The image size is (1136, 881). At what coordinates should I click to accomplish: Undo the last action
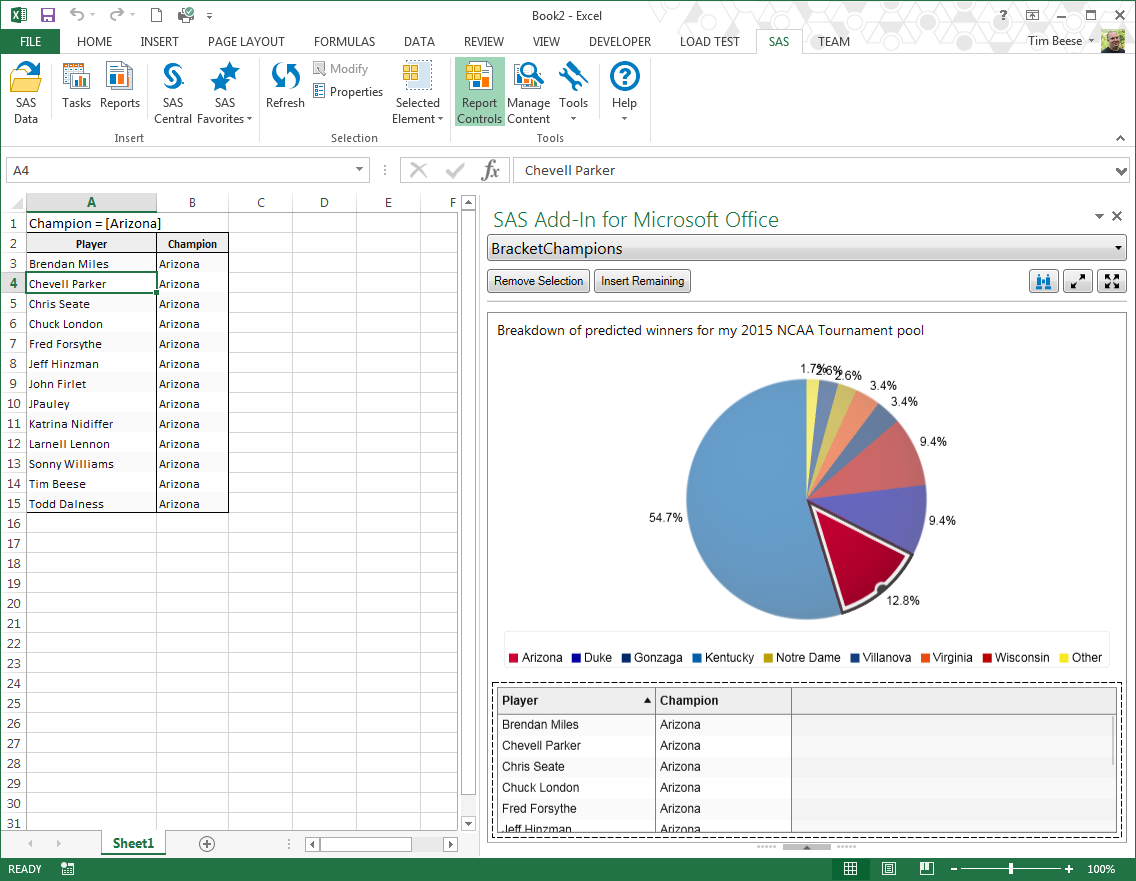[77, 15]
